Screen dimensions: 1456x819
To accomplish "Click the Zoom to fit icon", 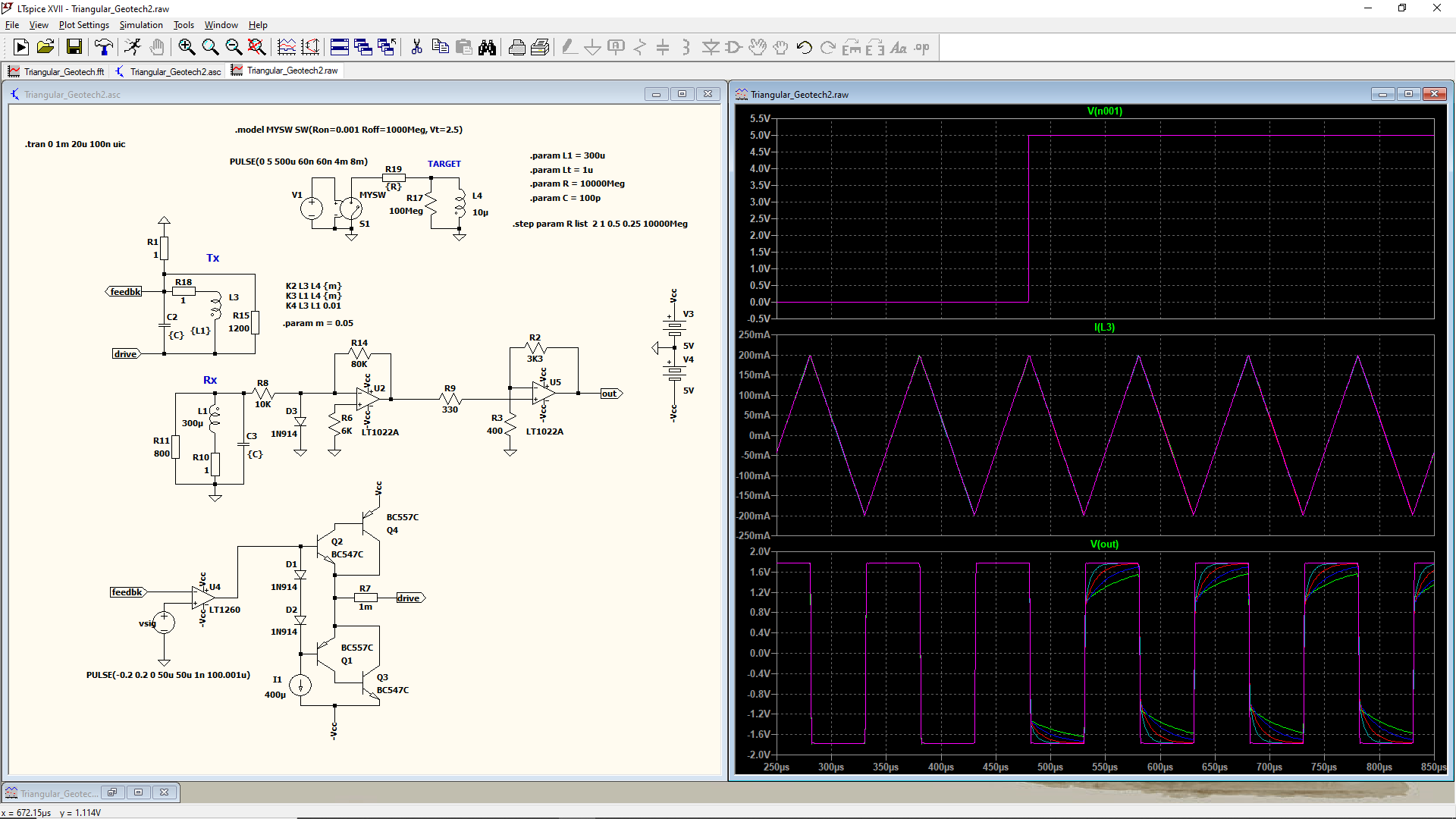I will 257,48.
